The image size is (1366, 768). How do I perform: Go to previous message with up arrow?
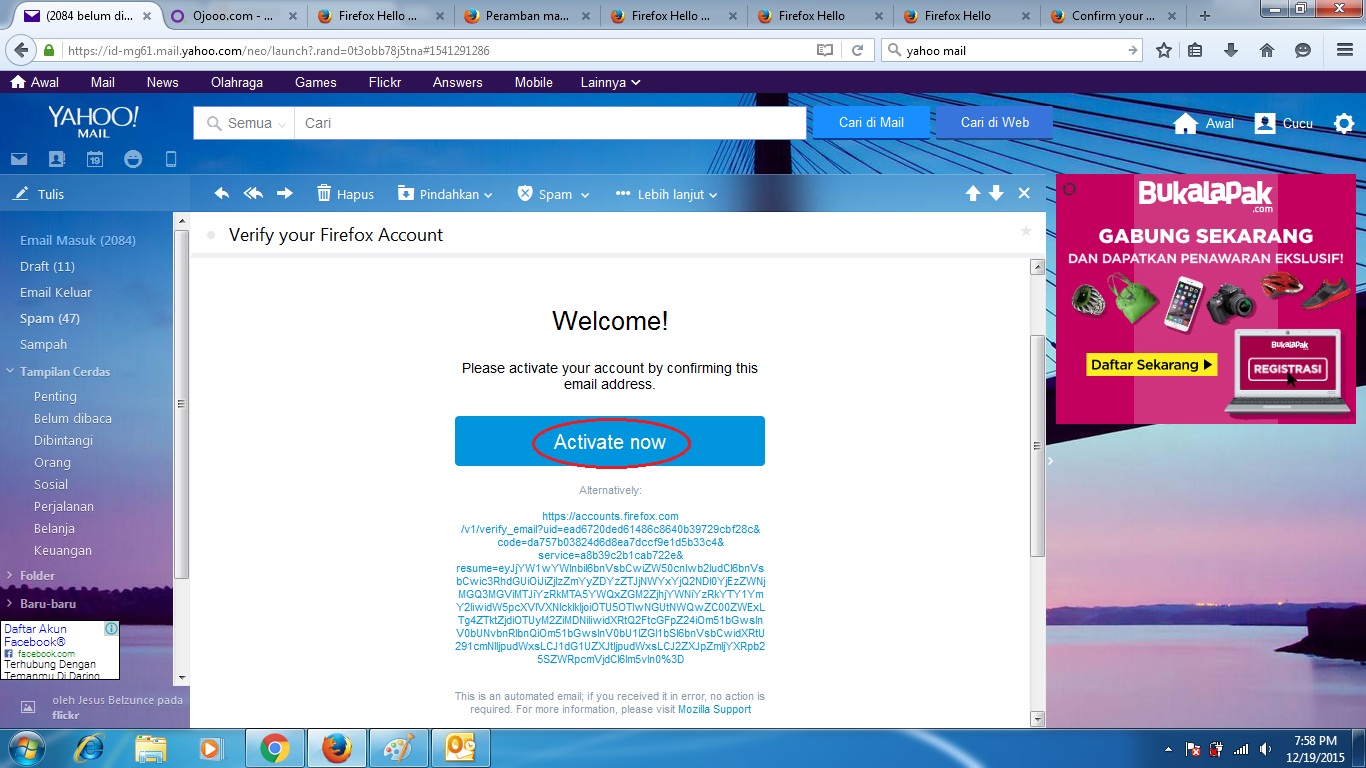click(x=973, y=194)
